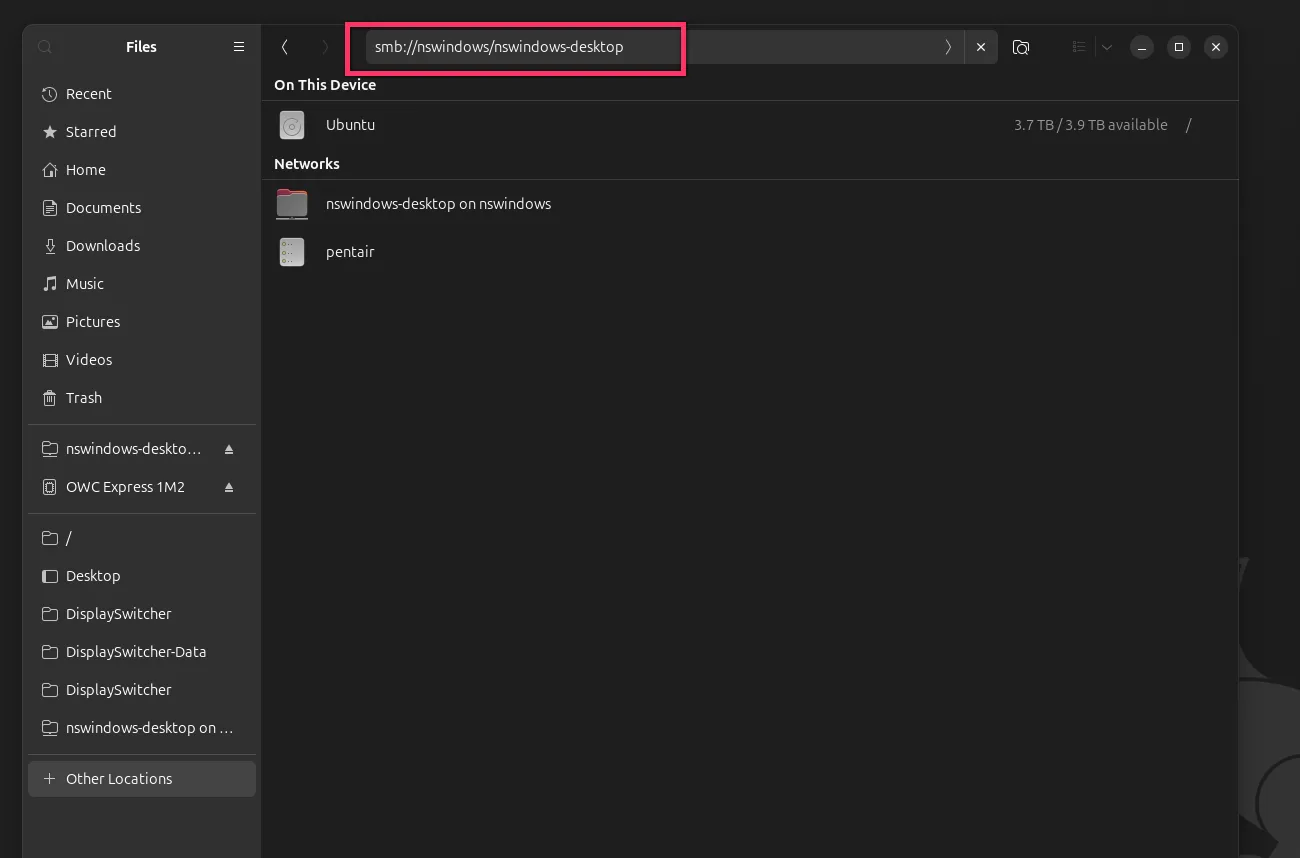Click the chevron at the location bar's end
This screenshot has height=858, width=1300.
coord(948,47)
